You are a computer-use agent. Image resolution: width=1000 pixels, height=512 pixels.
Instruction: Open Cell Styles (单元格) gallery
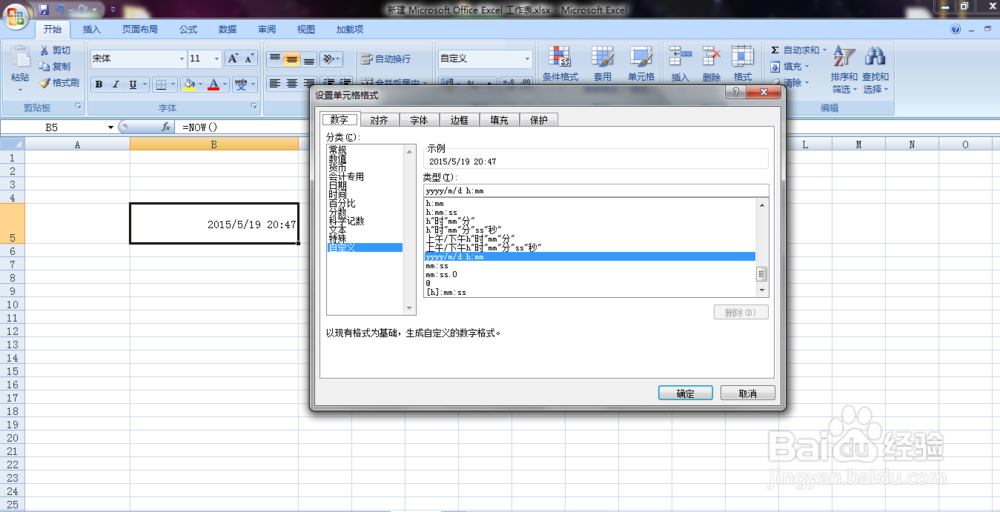pyautogui.click(x=641, y=64)
